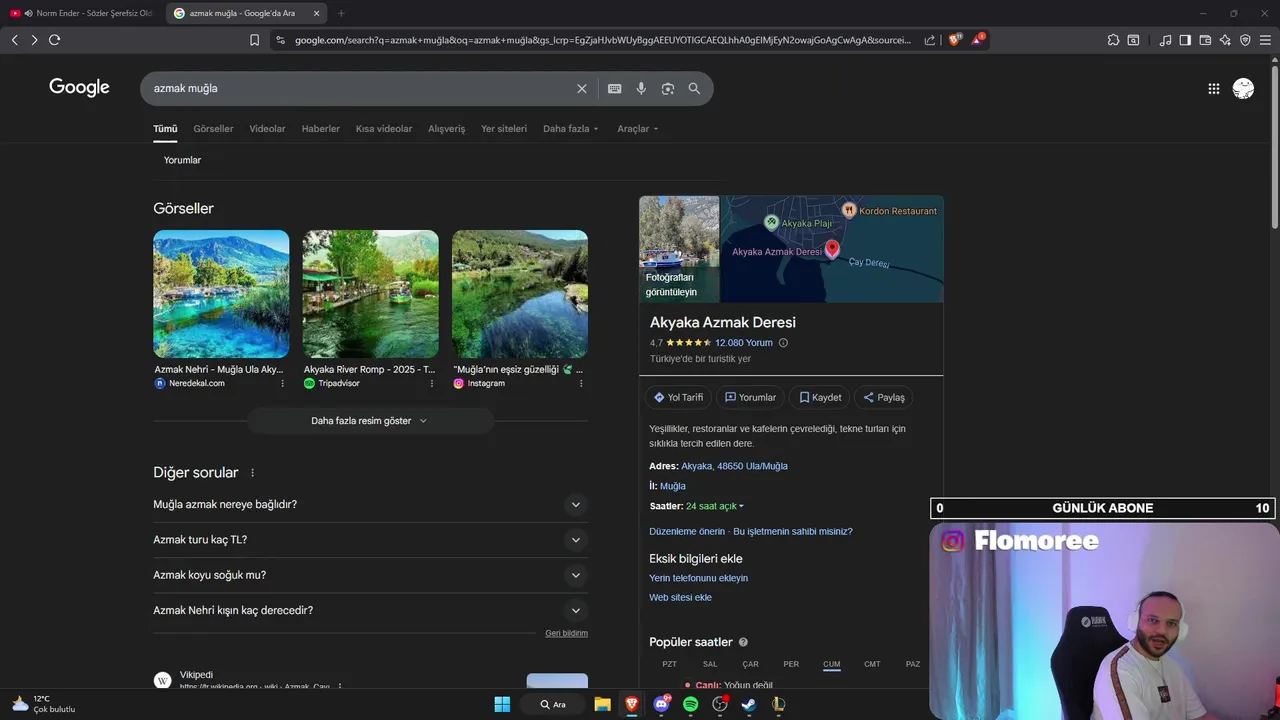Select CUM day in popular hours
This screenshot has height=720, width=1280.
click(832, 664)
